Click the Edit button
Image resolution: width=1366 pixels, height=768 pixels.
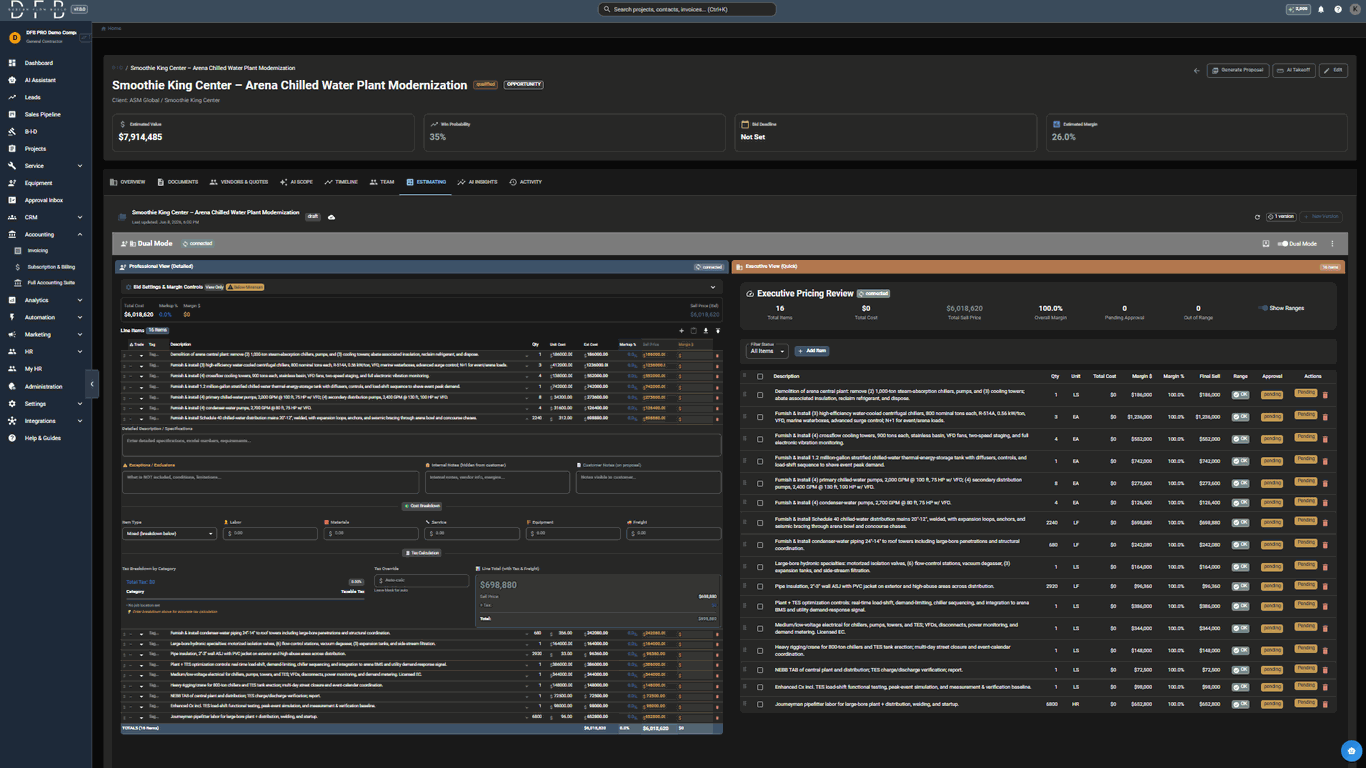[x=1334, y=70]
